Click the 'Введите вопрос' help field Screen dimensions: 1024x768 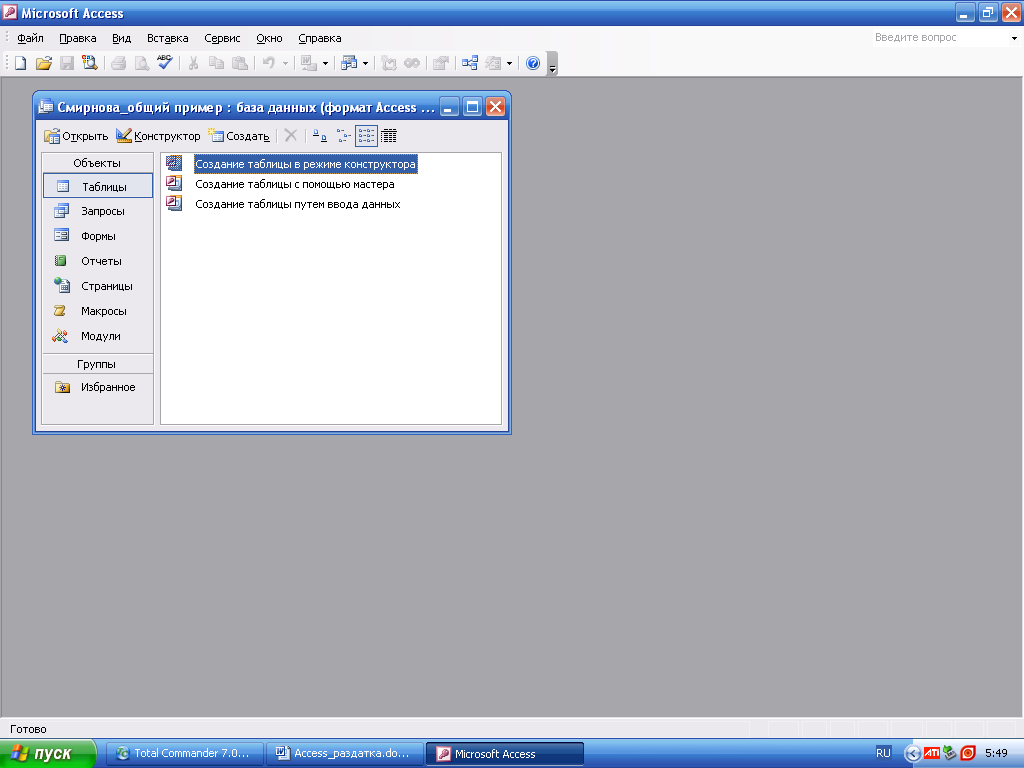pos(940,38)
